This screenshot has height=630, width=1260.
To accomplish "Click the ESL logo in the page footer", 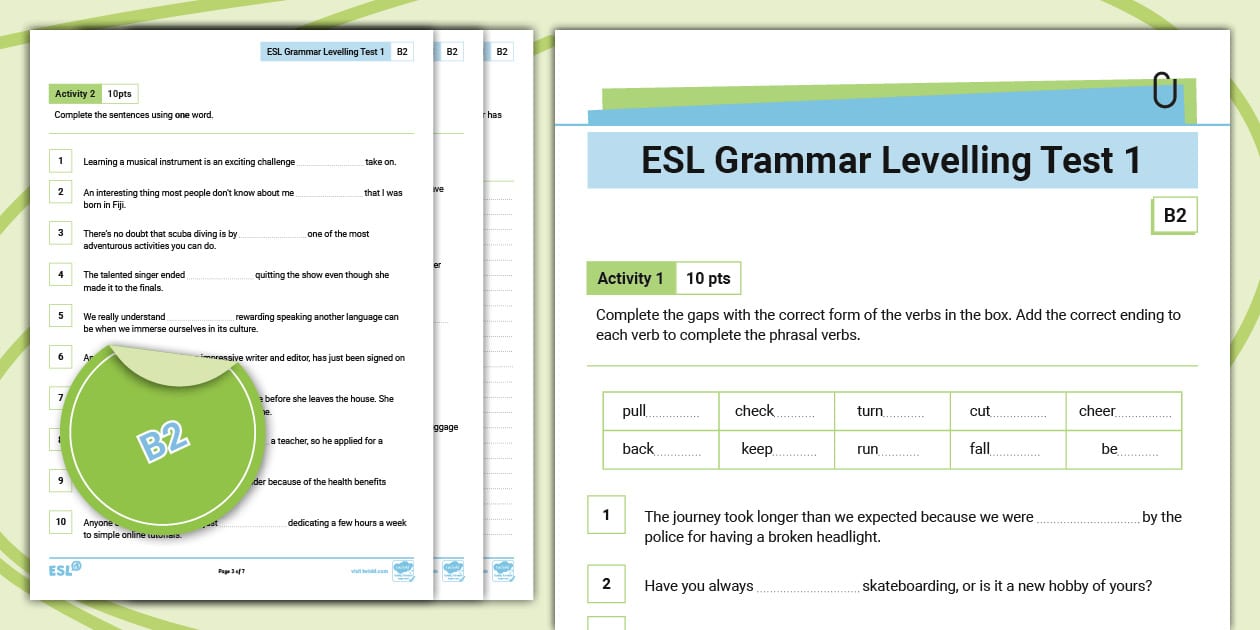I will tap(65, 569).
